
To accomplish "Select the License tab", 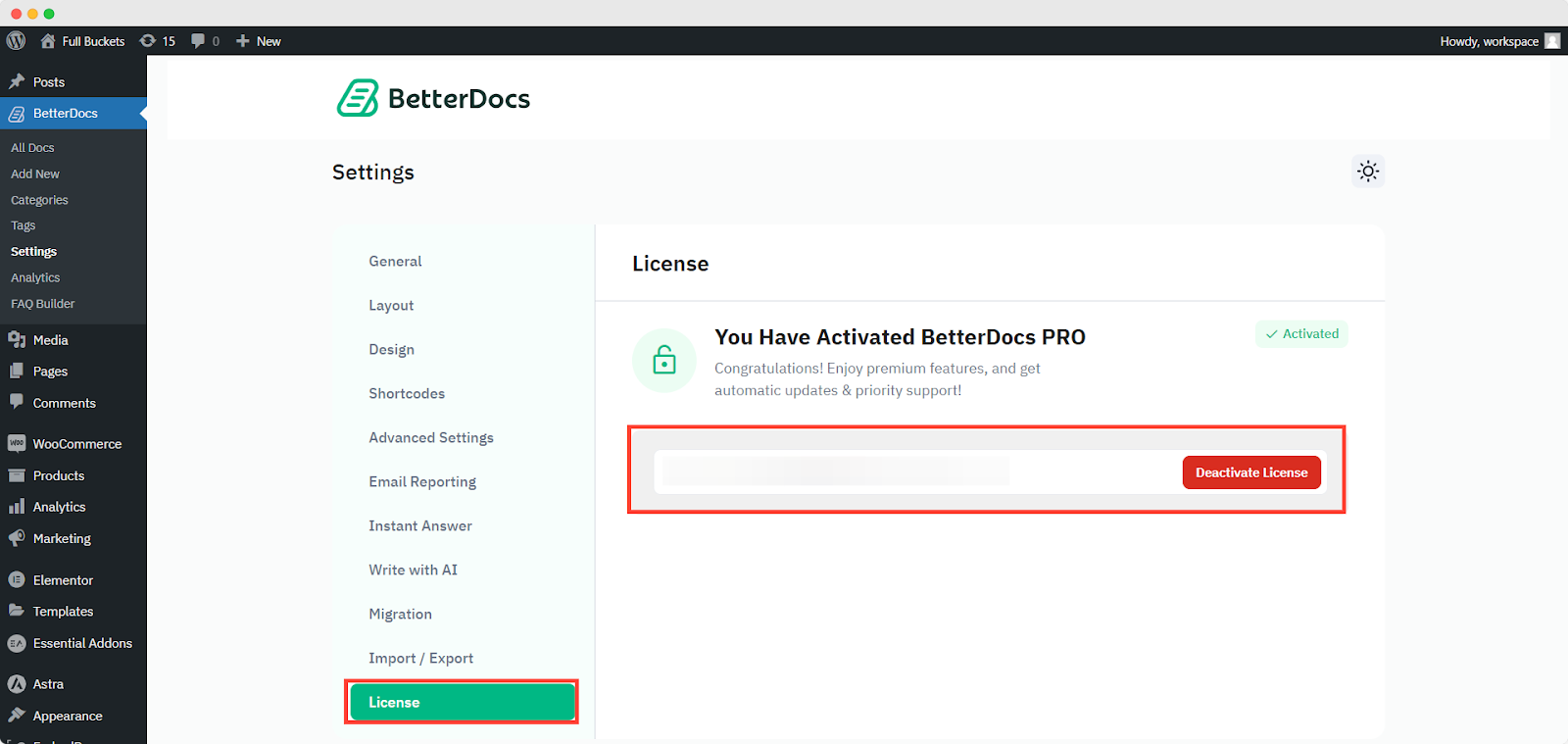I will pos(462,702).
